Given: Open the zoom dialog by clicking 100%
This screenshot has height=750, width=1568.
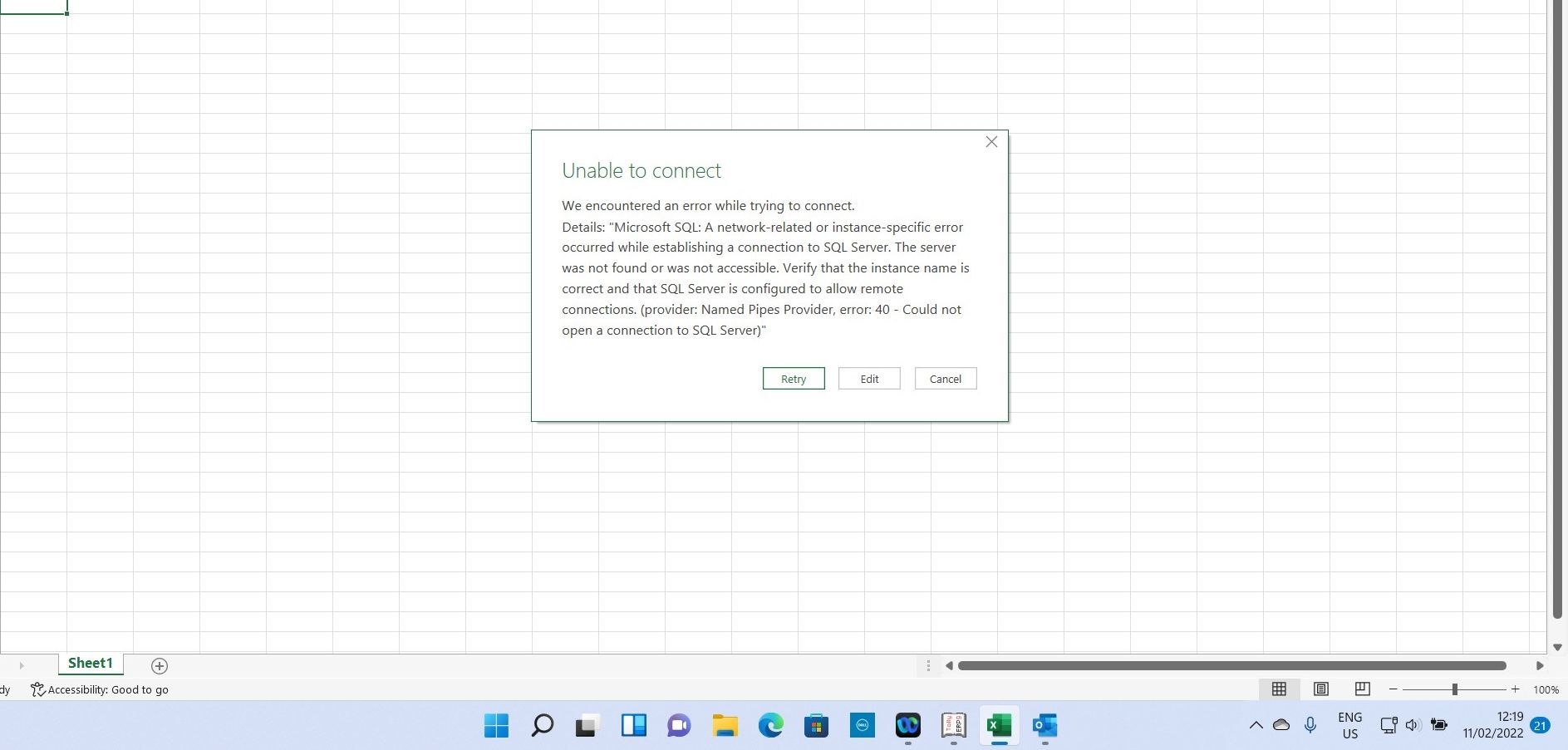Looking at the screenshot, I should 1545,689.
